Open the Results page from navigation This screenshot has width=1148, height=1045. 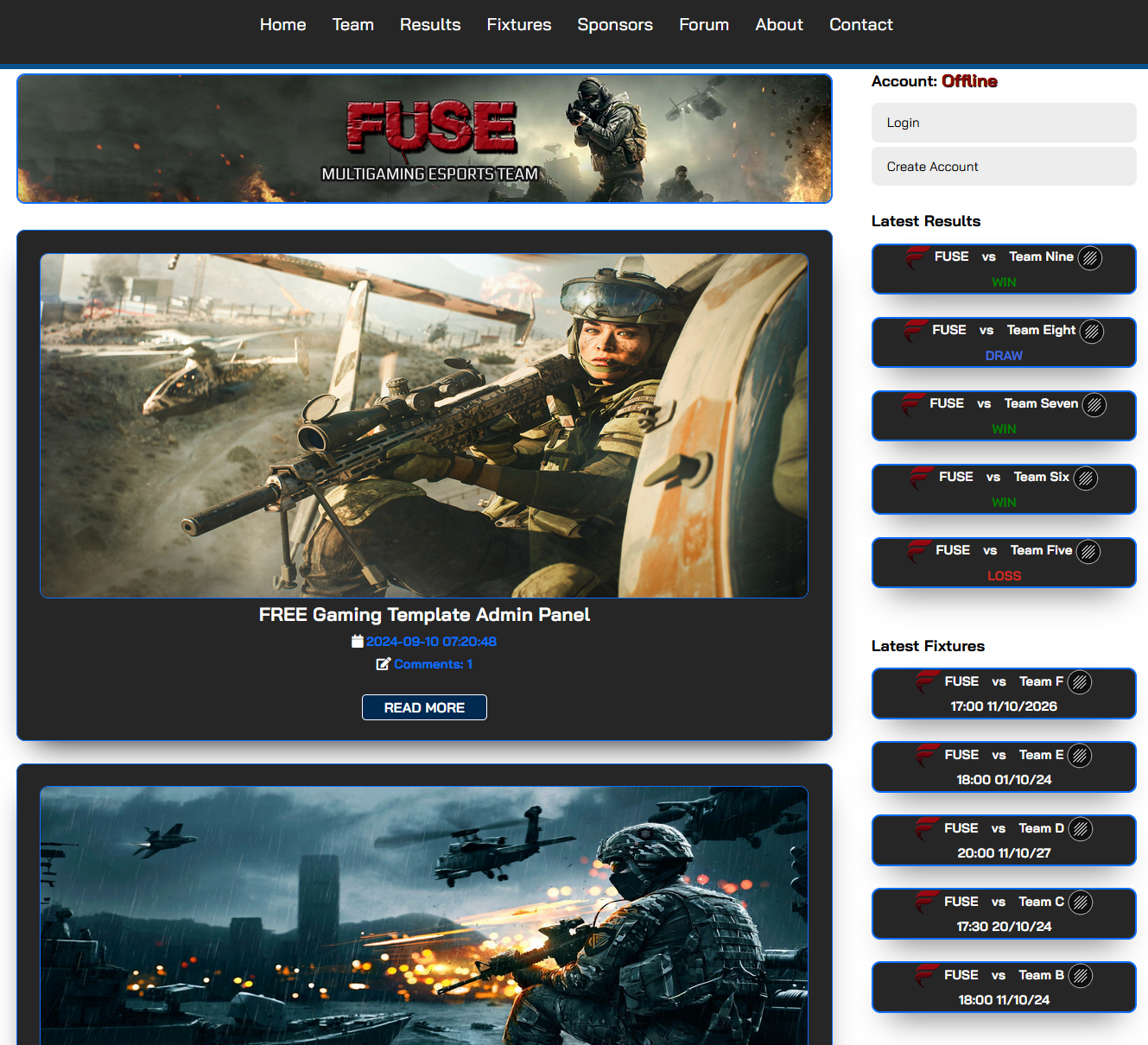tap(430, 25)
